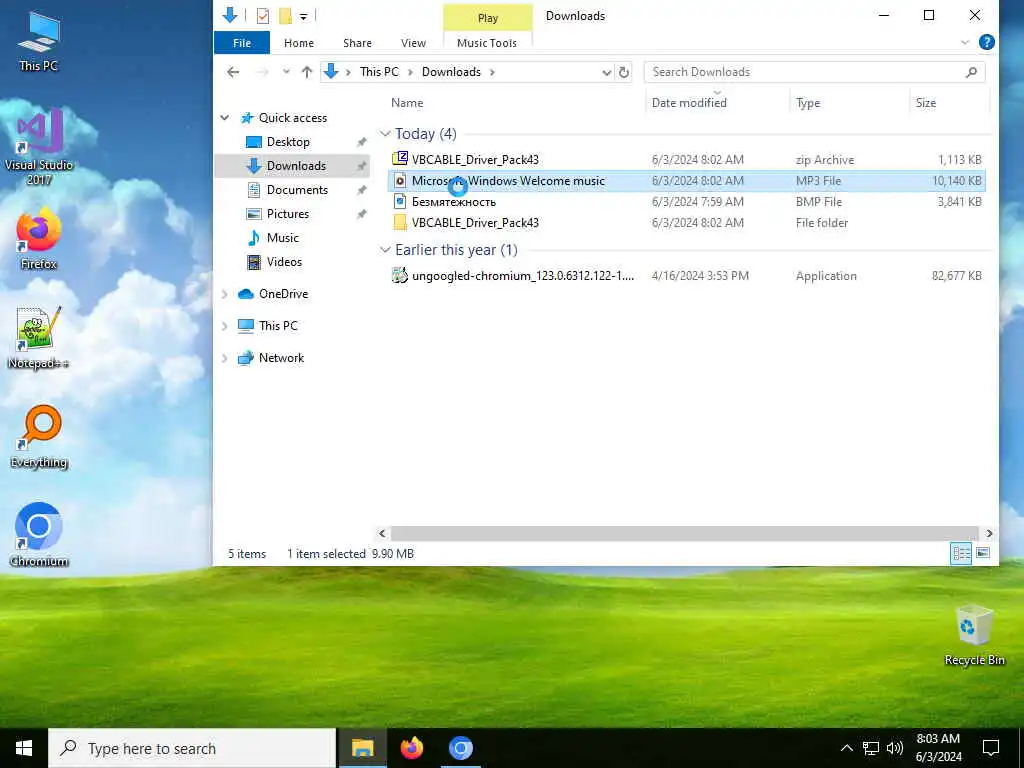Collapse the Today (4) group
Image resolution: width=1024 pixels, height=768 pixels.
point(385,134)
